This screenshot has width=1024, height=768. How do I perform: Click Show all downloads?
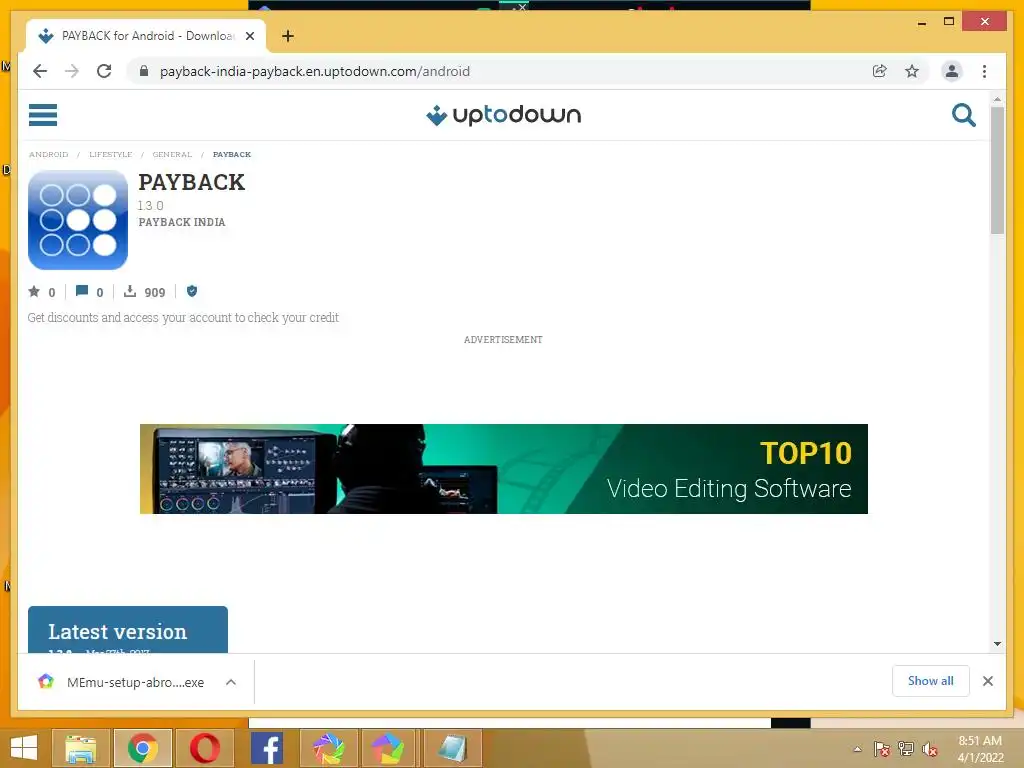pyautogui.click(x=931, y=681)
